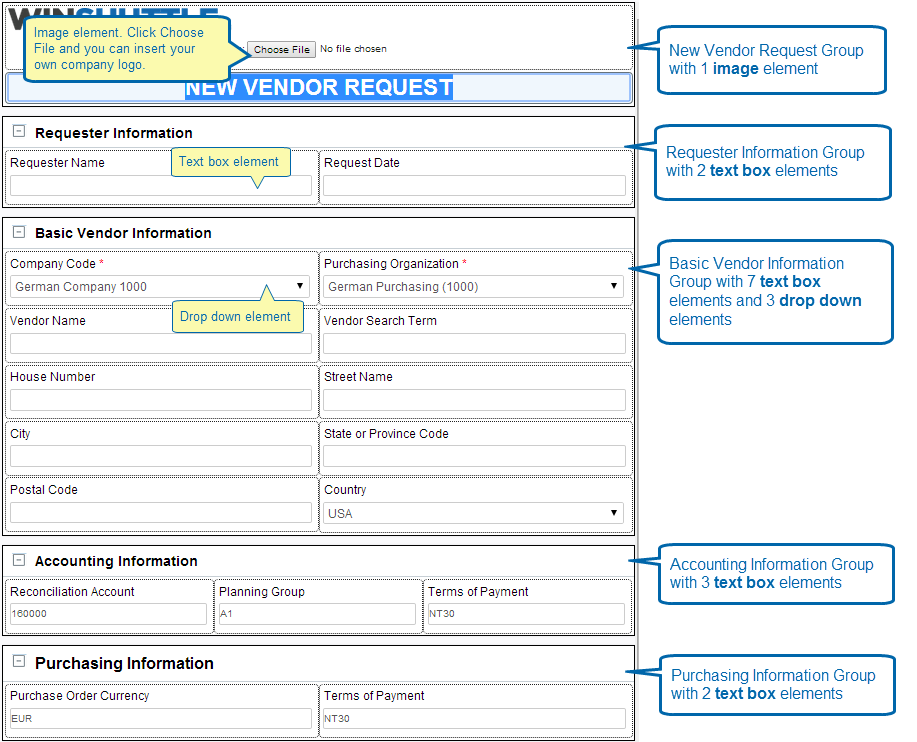This screenshot has height=742, width=917.
Task: Click the 'Planning Group' label
Action: (x=261, y=592)
